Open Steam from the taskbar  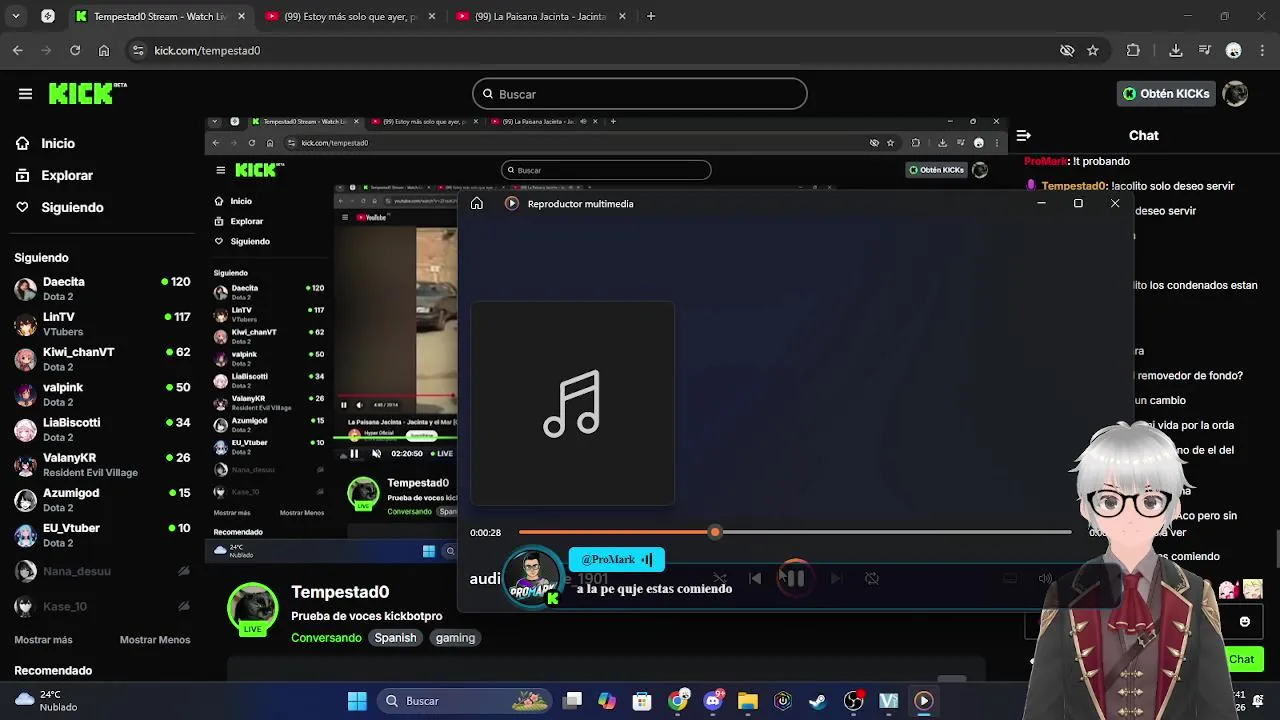[x=818, y=701]
